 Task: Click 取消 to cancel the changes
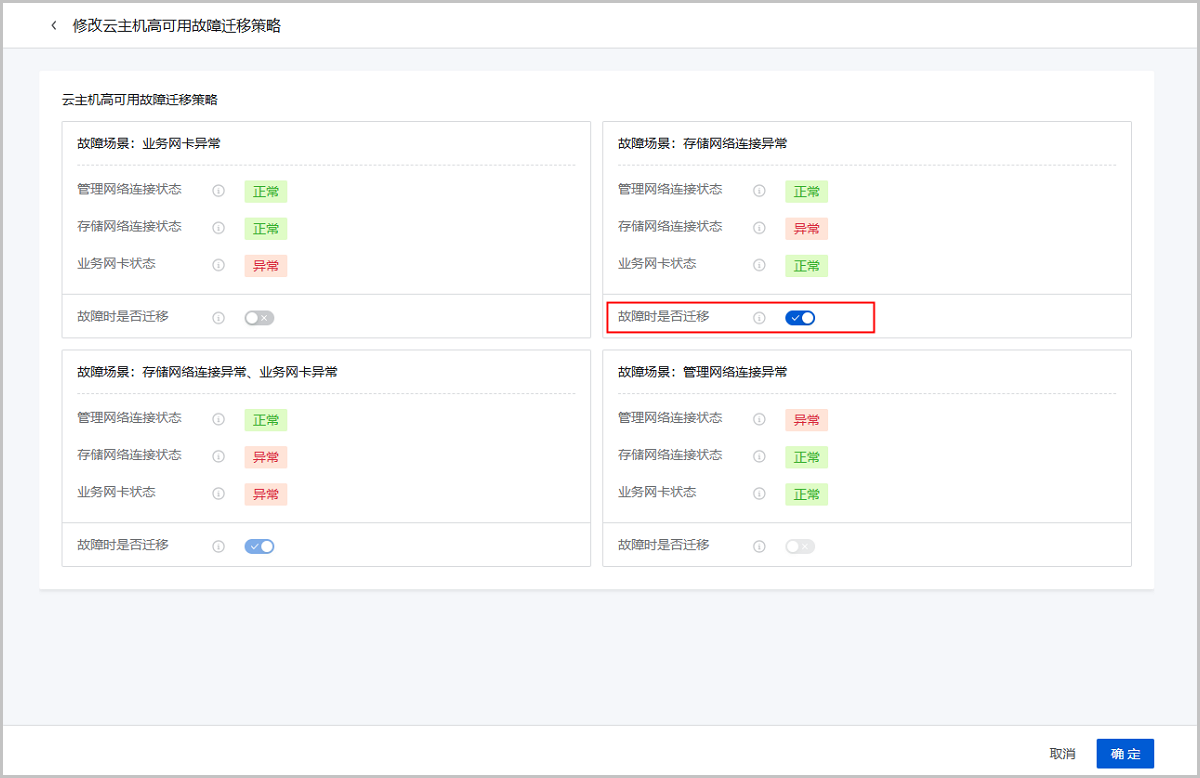(1062, 753)
